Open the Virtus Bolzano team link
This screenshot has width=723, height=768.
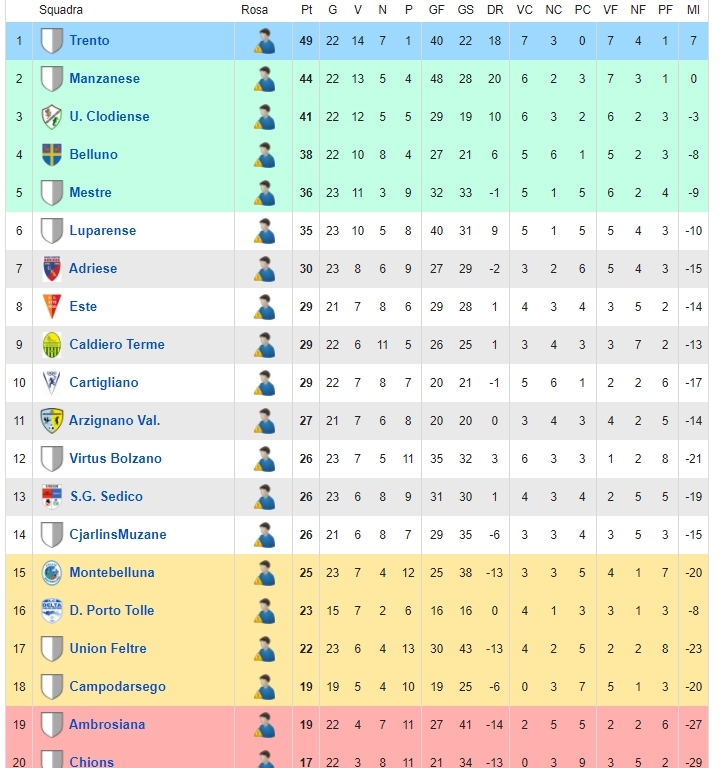pyautogui.click(x=115, y=458)
